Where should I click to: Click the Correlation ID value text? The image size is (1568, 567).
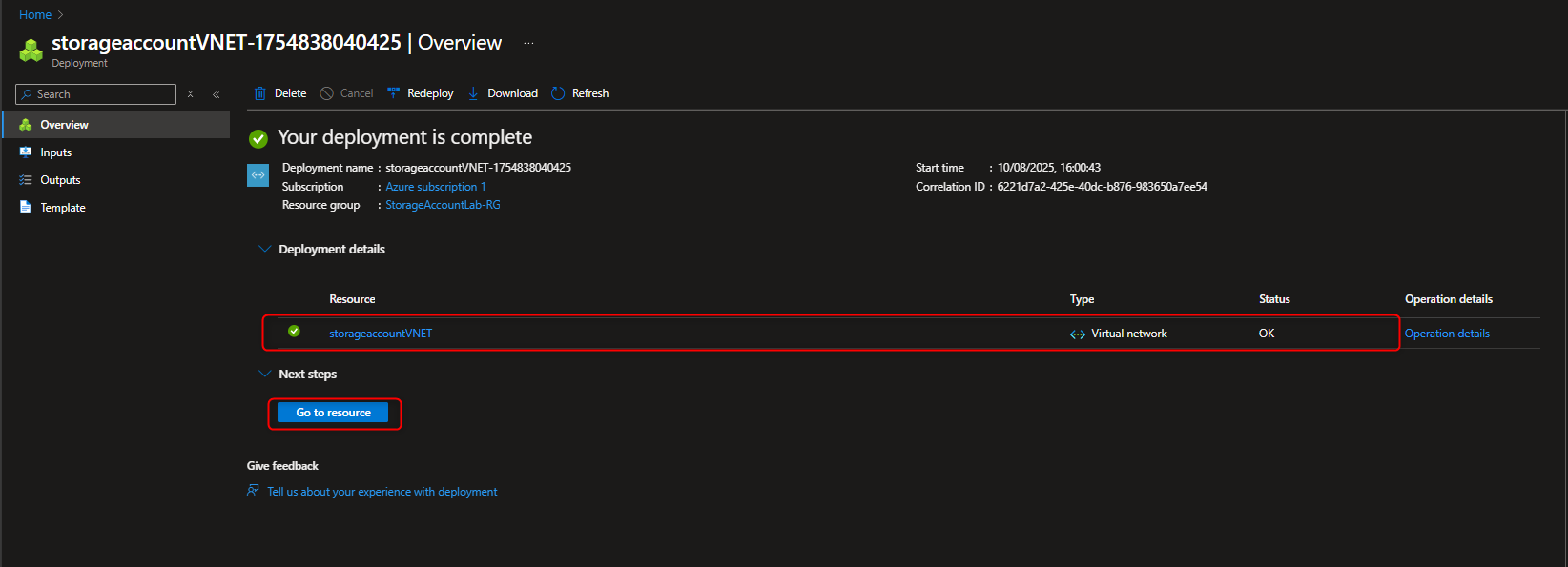1103,187
